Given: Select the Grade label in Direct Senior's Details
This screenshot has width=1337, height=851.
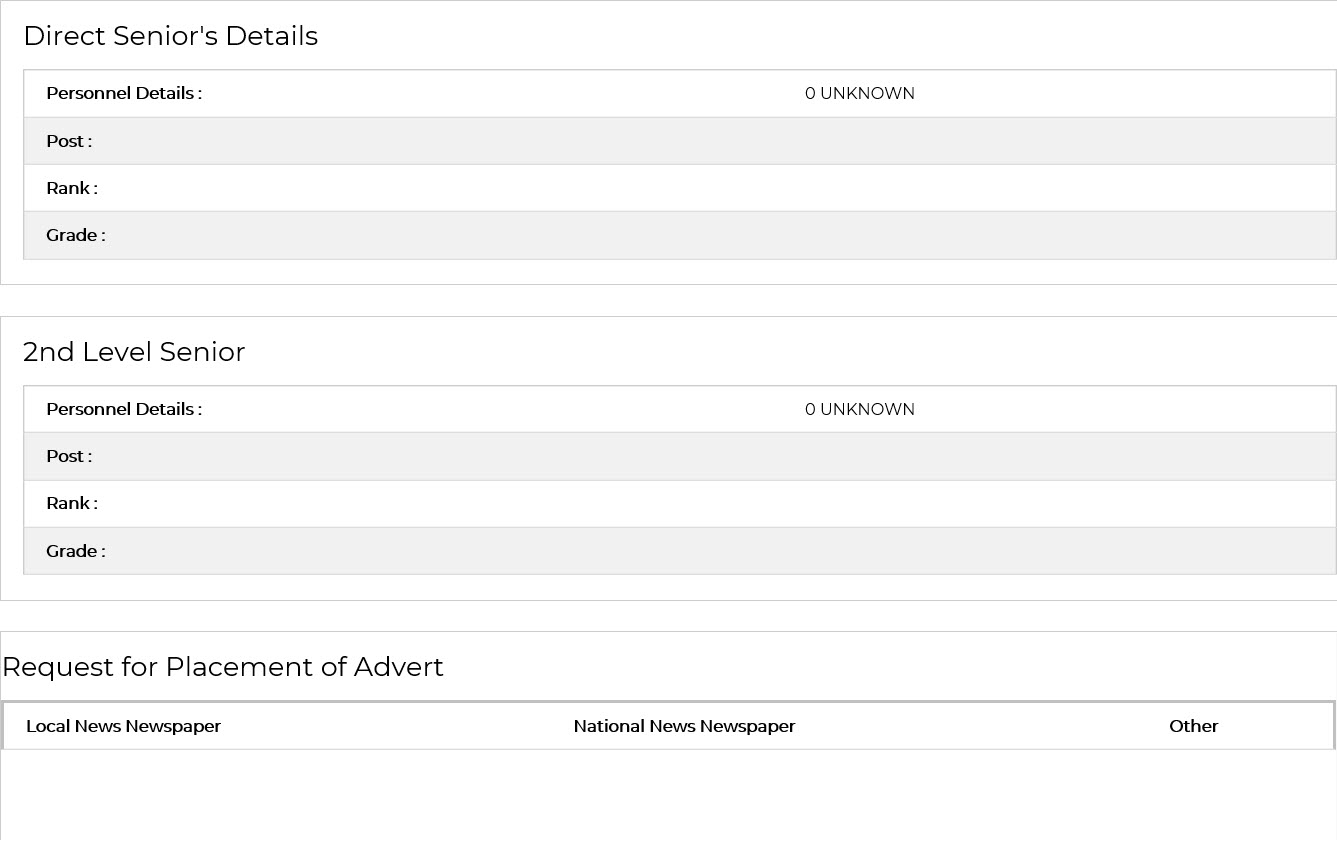Looking at the screenshot, I should tap(75, 235).
